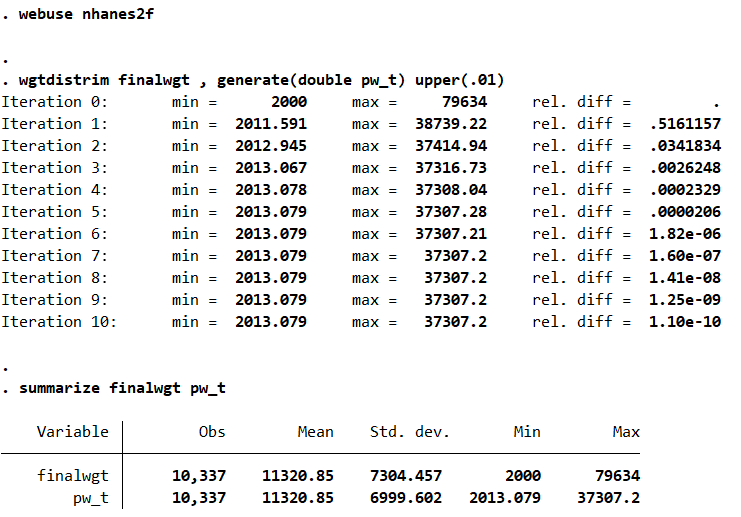Click the 'Min' column header
741x517 pixels.
coord(527,432)
